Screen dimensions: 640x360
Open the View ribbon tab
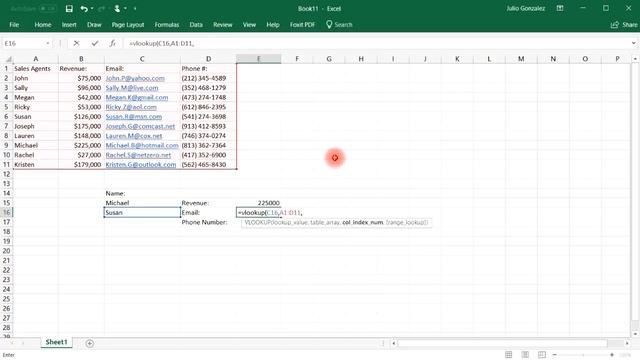point(249,25)
